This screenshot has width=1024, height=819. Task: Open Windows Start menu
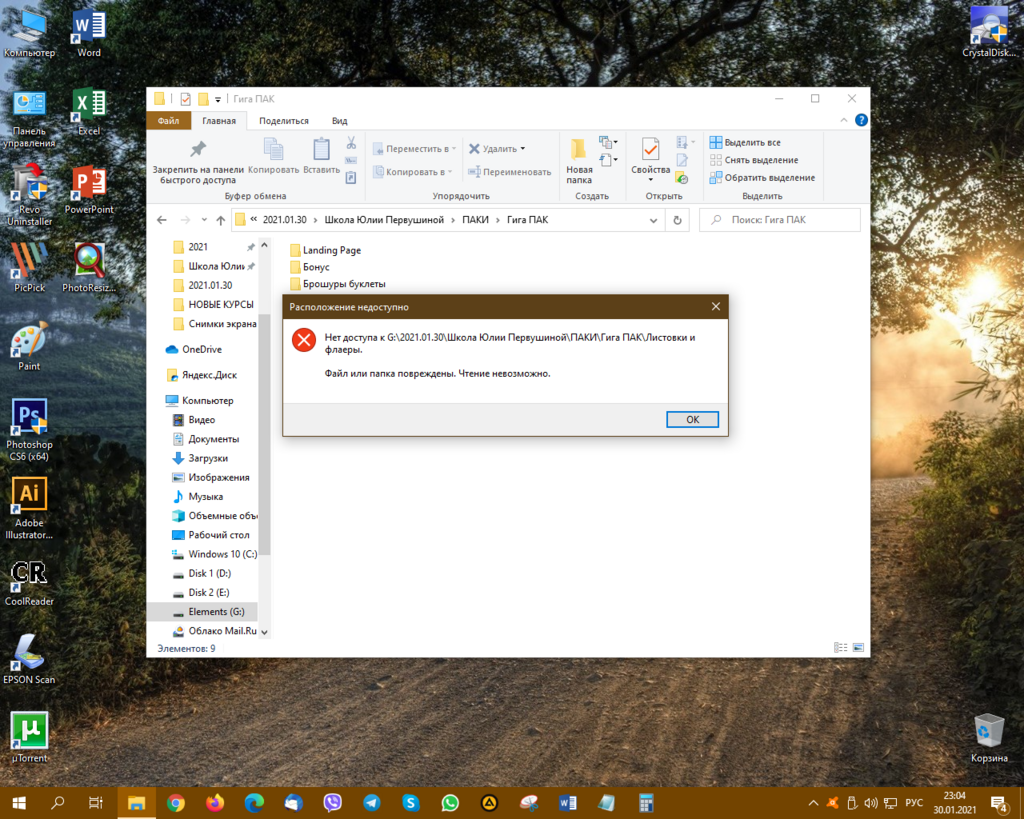click(19, 803)
